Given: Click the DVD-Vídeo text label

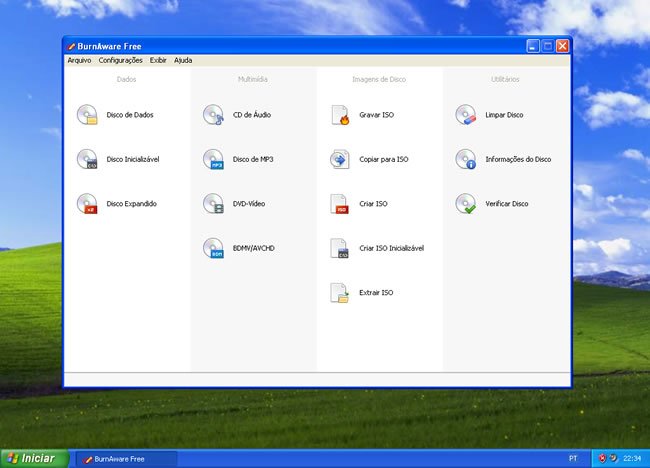Looking at the screenshot, I should 249,204.
